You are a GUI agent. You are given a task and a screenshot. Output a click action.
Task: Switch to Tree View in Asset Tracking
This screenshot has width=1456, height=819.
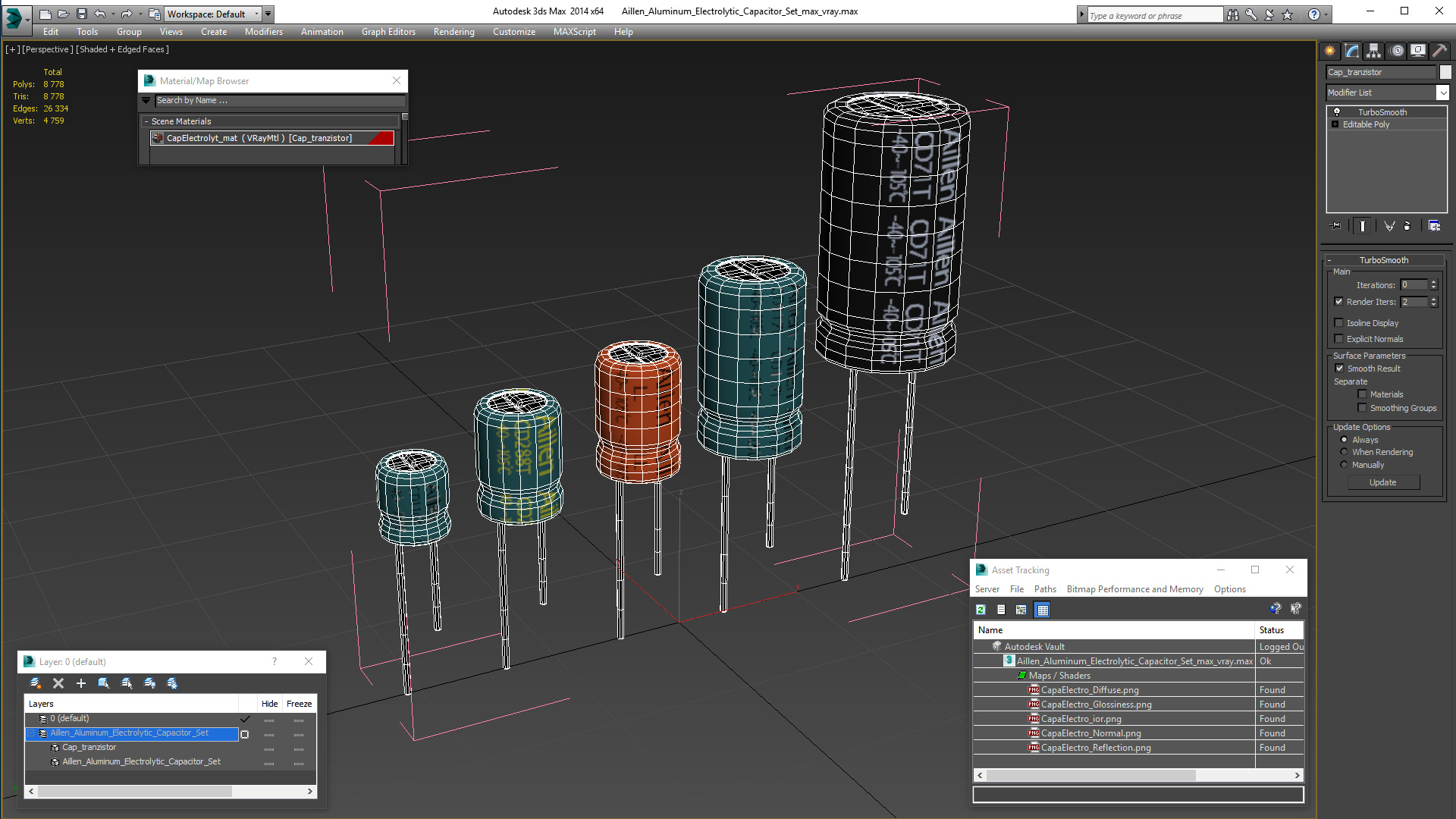1021,610
